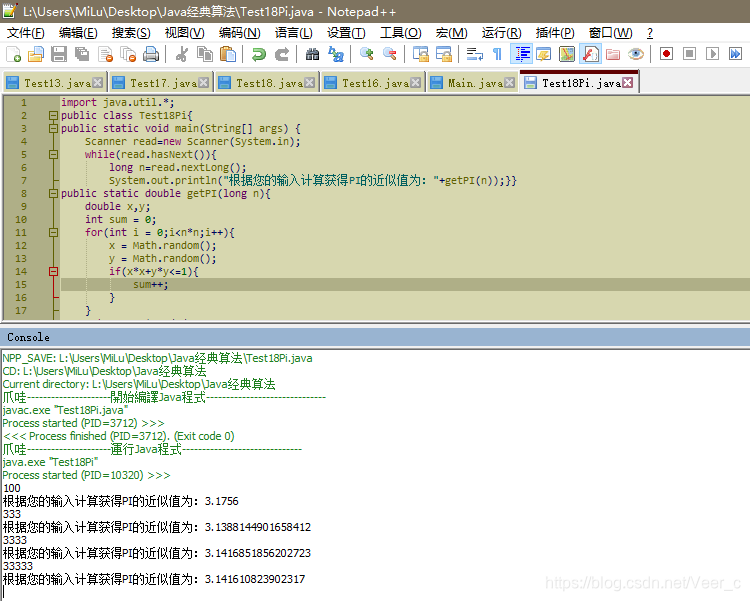
Task: Toggle indent guide toolbar button
Action: pos(521,54)
